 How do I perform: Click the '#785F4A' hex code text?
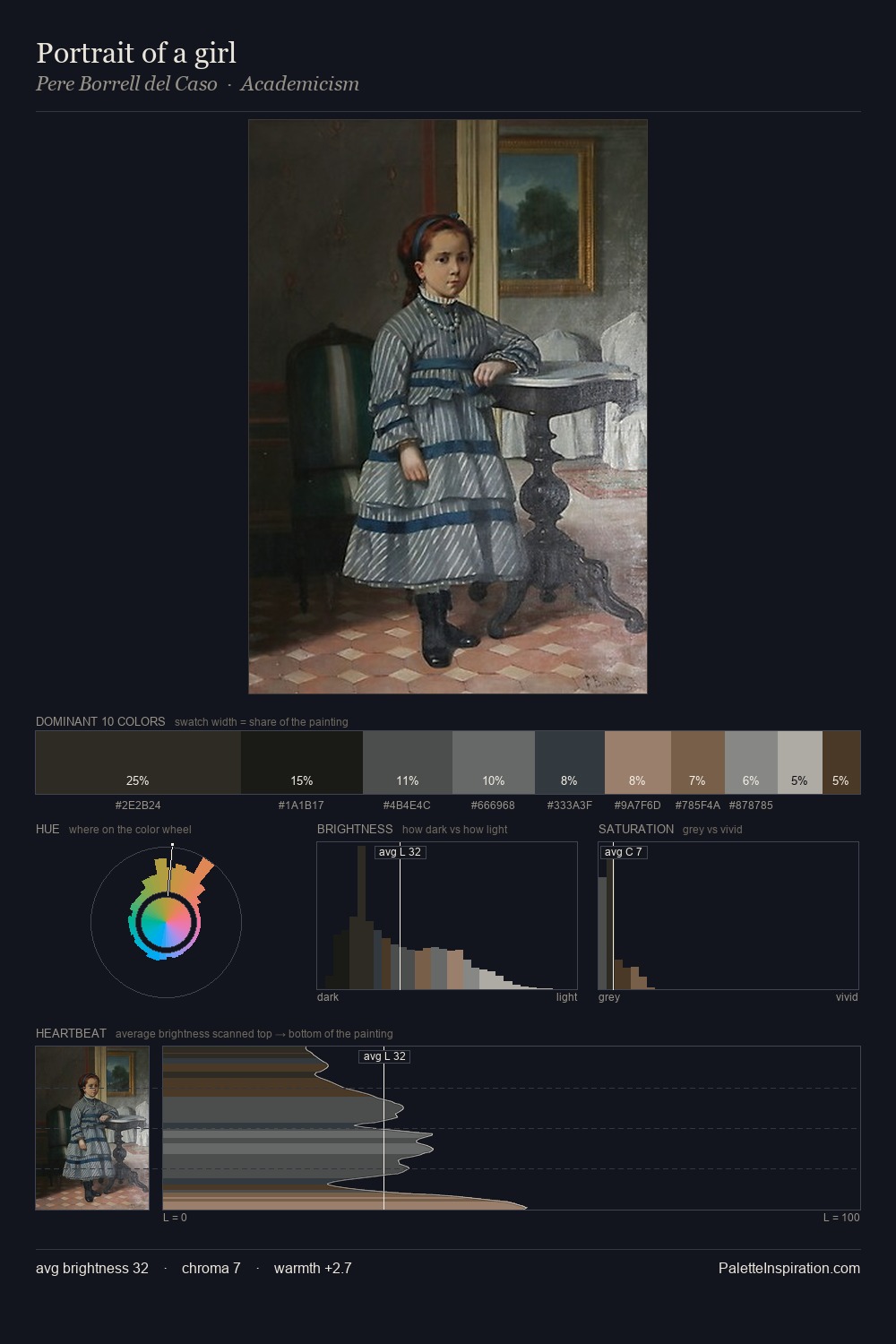pyautogui.click(x=698, y=806)
